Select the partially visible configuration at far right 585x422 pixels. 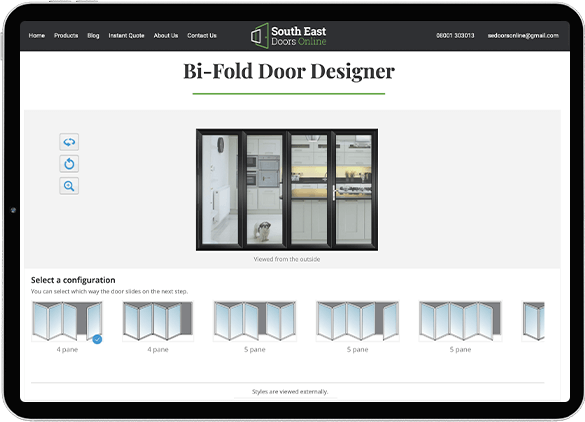click(533, 321)
